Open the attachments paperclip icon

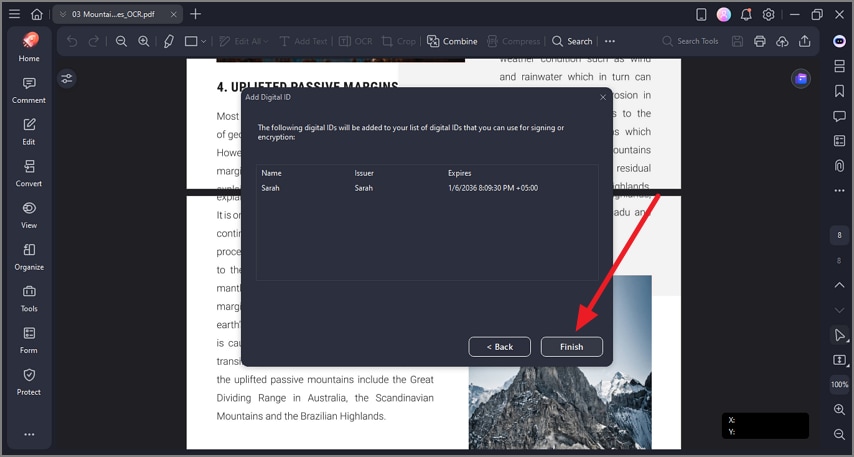pos(839,166)
